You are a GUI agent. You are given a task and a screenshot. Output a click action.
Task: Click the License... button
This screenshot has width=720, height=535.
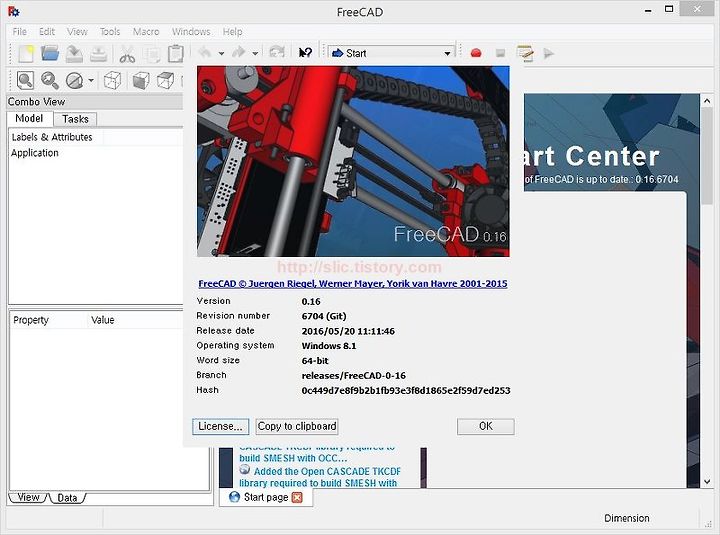tap(220, 426)
